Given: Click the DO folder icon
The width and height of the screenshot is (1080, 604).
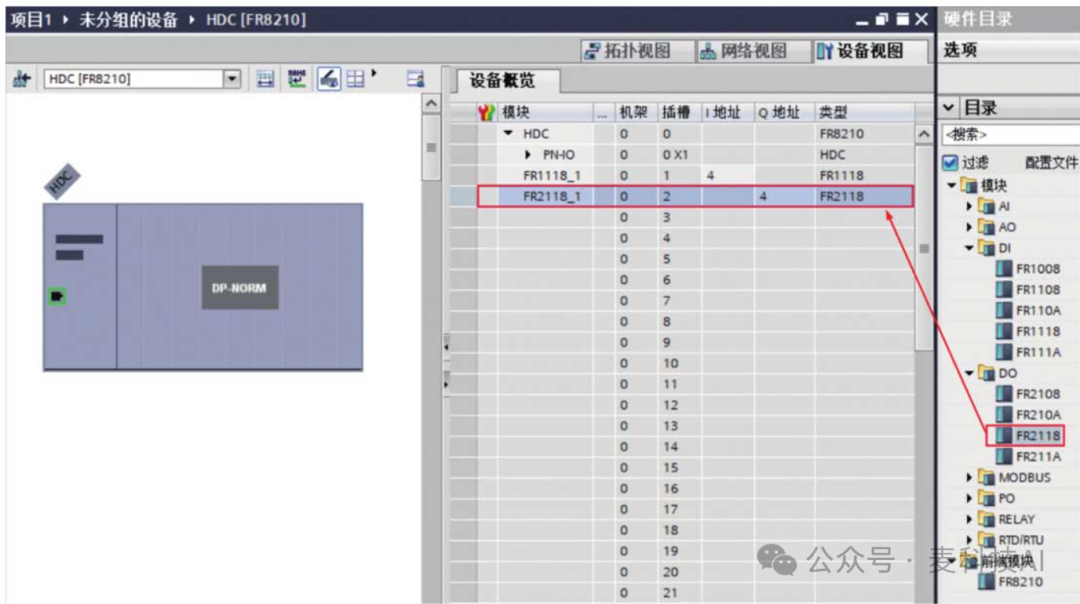Looking at the screenshot, I should click(986, 373).
